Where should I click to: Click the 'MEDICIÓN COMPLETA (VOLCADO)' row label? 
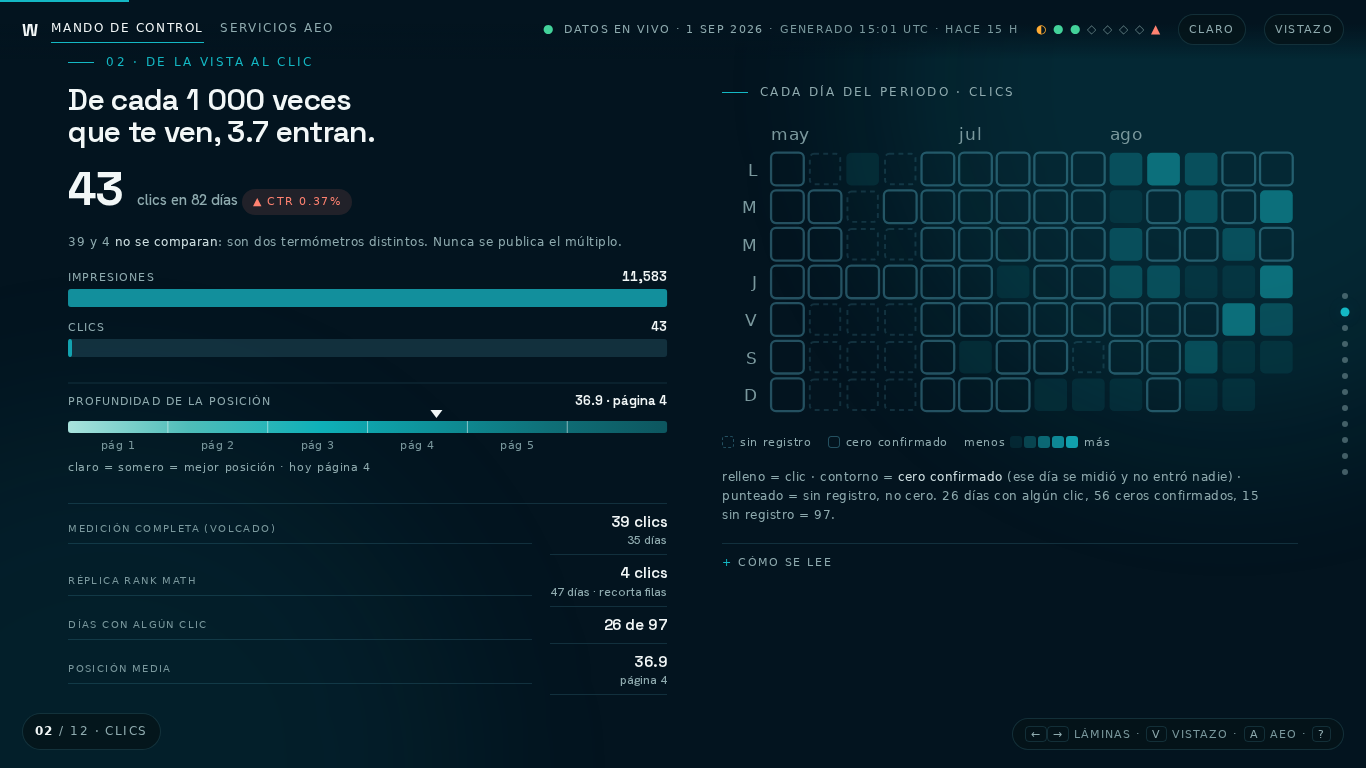point(172,529)
